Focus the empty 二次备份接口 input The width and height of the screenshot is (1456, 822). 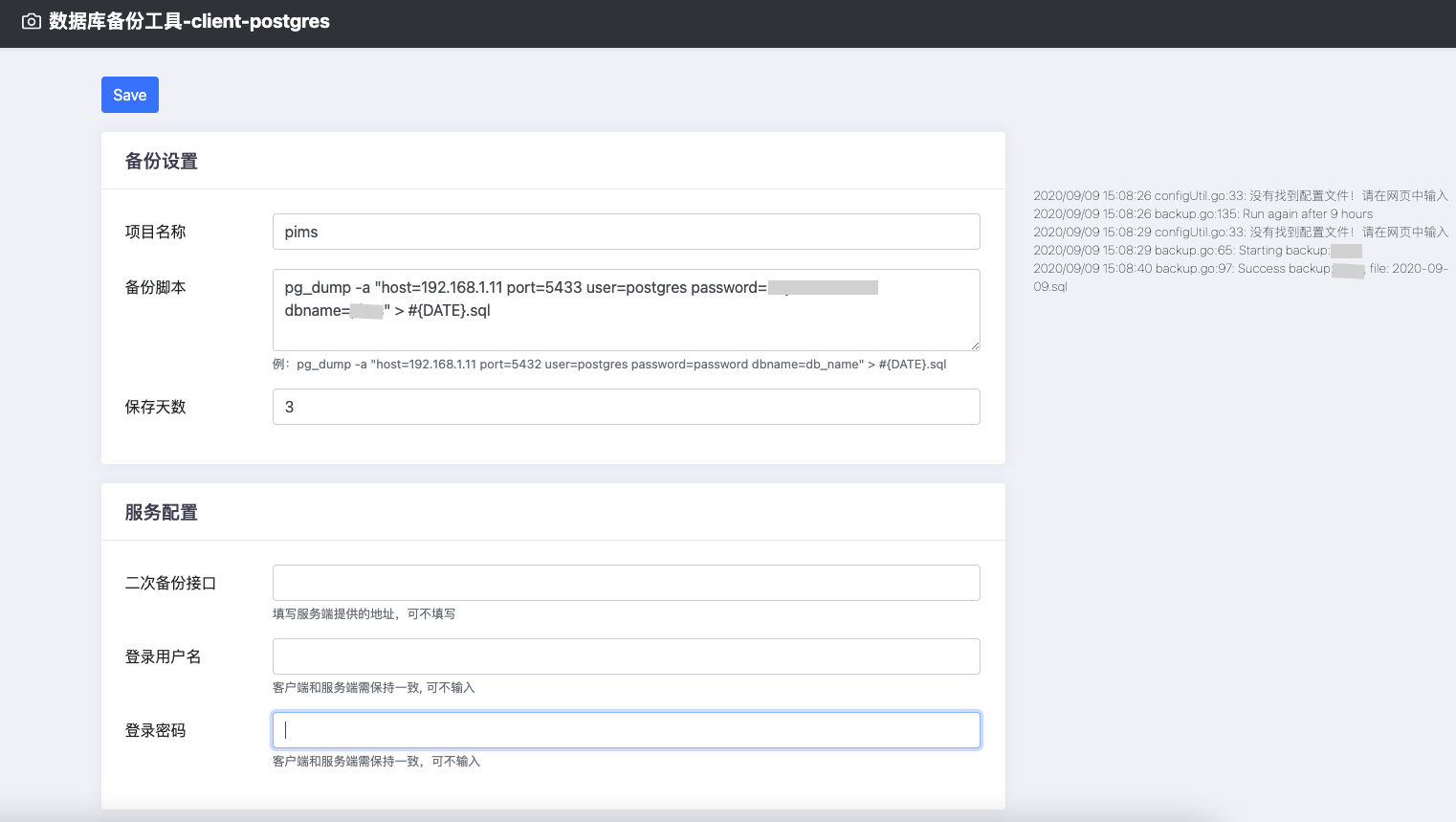(x=626, y=583)
